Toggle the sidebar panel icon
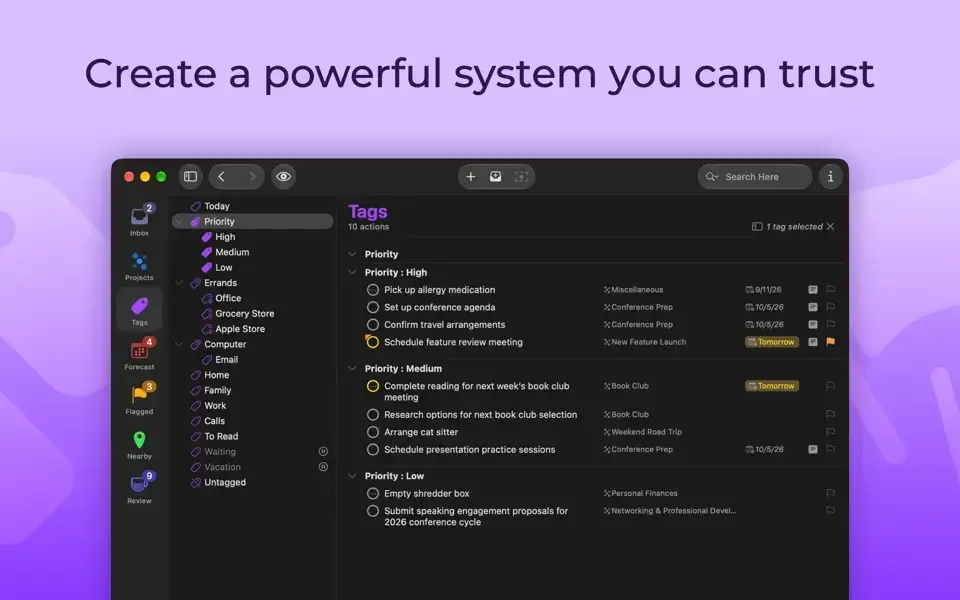The width and height of the screenshot is (960, 600). (190, 176)
